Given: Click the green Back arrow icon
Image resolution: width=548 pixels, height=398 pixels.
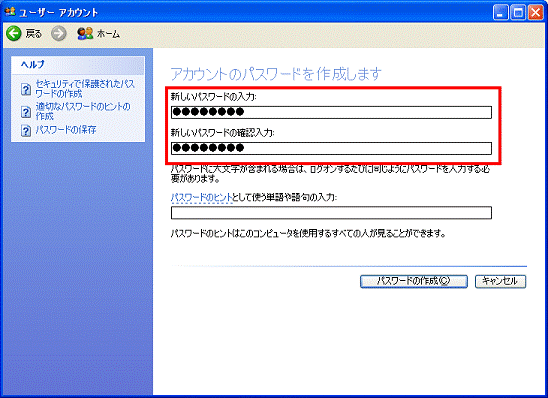Looking at the screenshot, I should [14, 34].
